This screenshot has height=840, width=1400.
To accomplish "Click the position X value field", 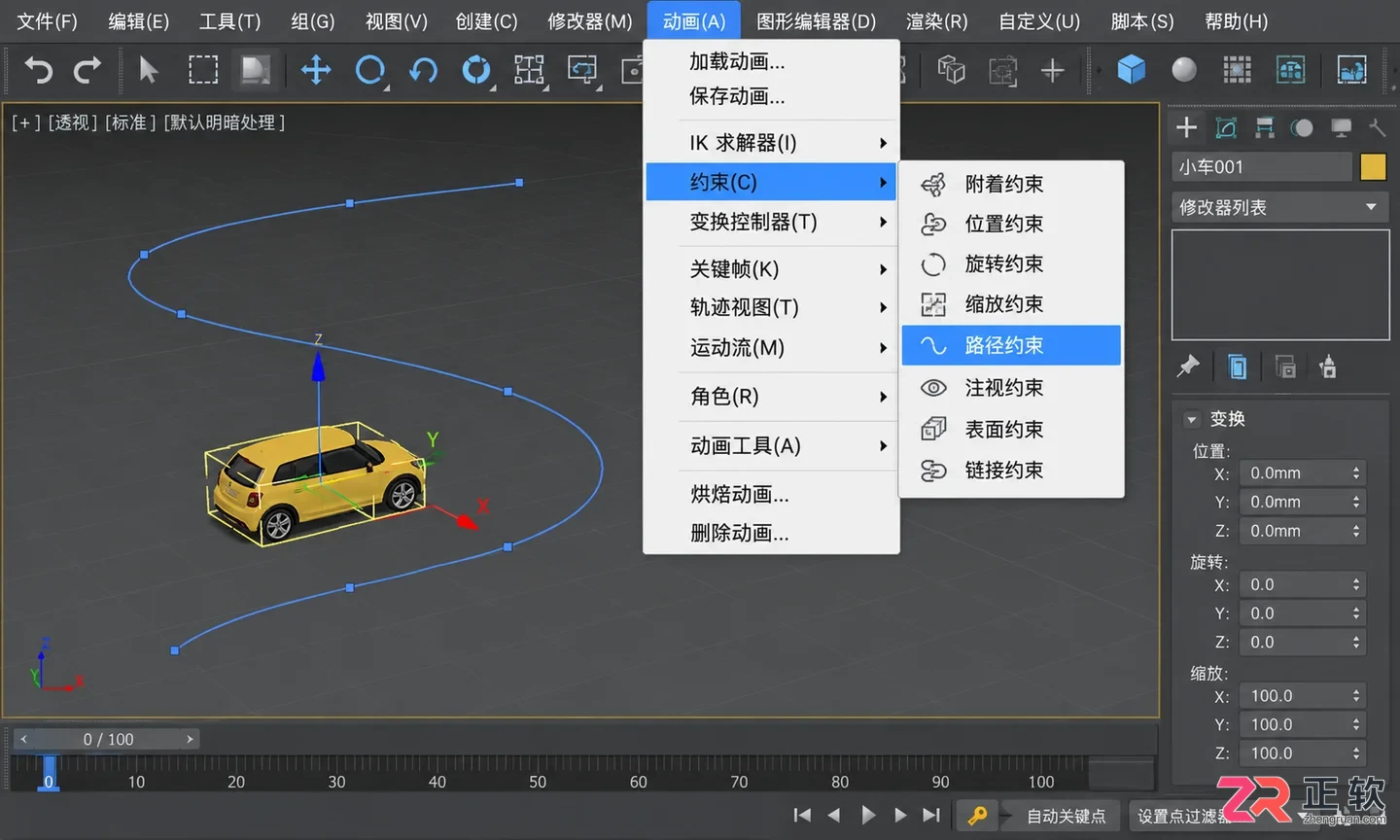I will [x=1301, y=473].
